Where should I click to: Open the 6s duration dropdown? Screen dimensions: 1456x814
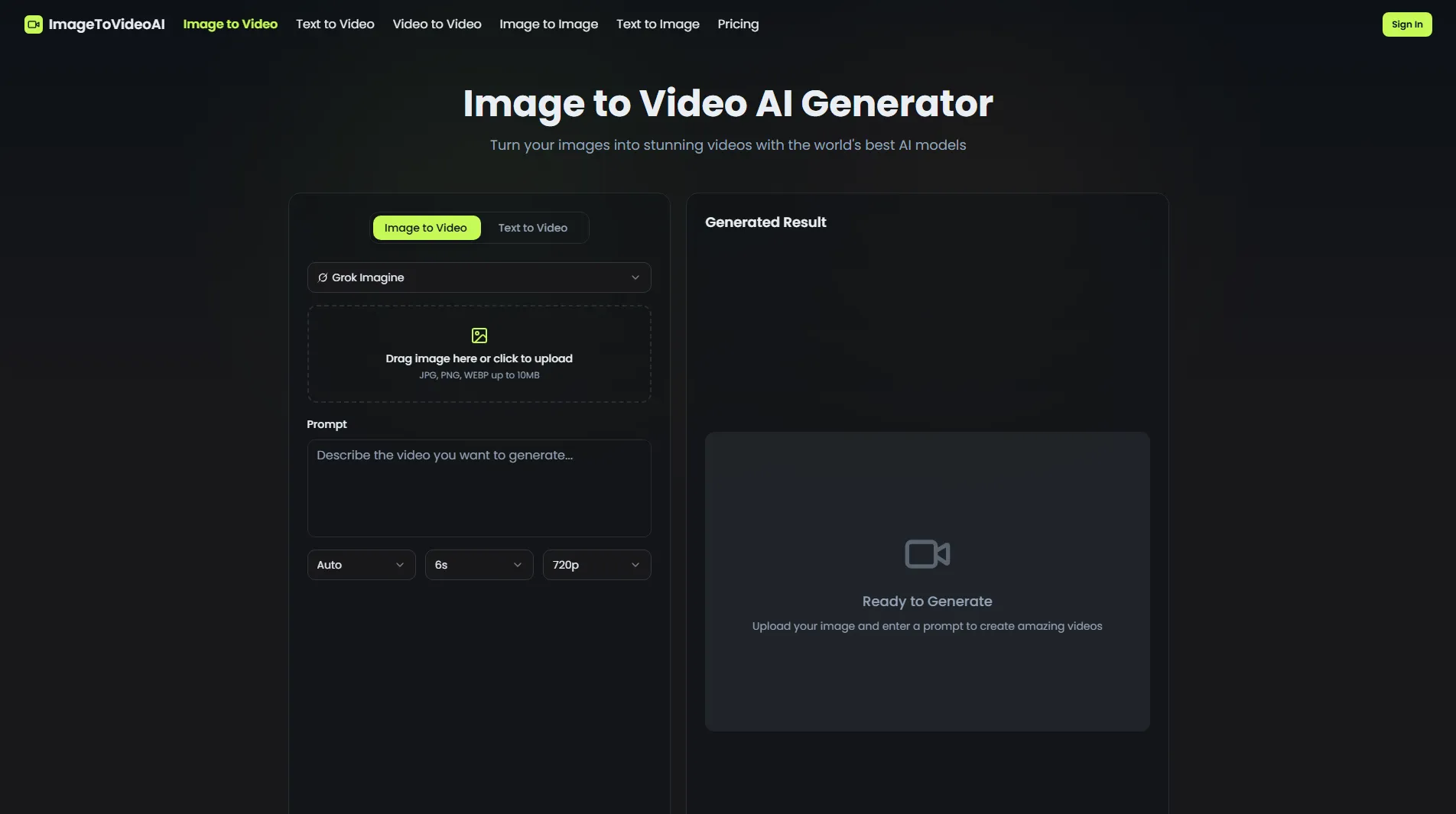point(479,565)
